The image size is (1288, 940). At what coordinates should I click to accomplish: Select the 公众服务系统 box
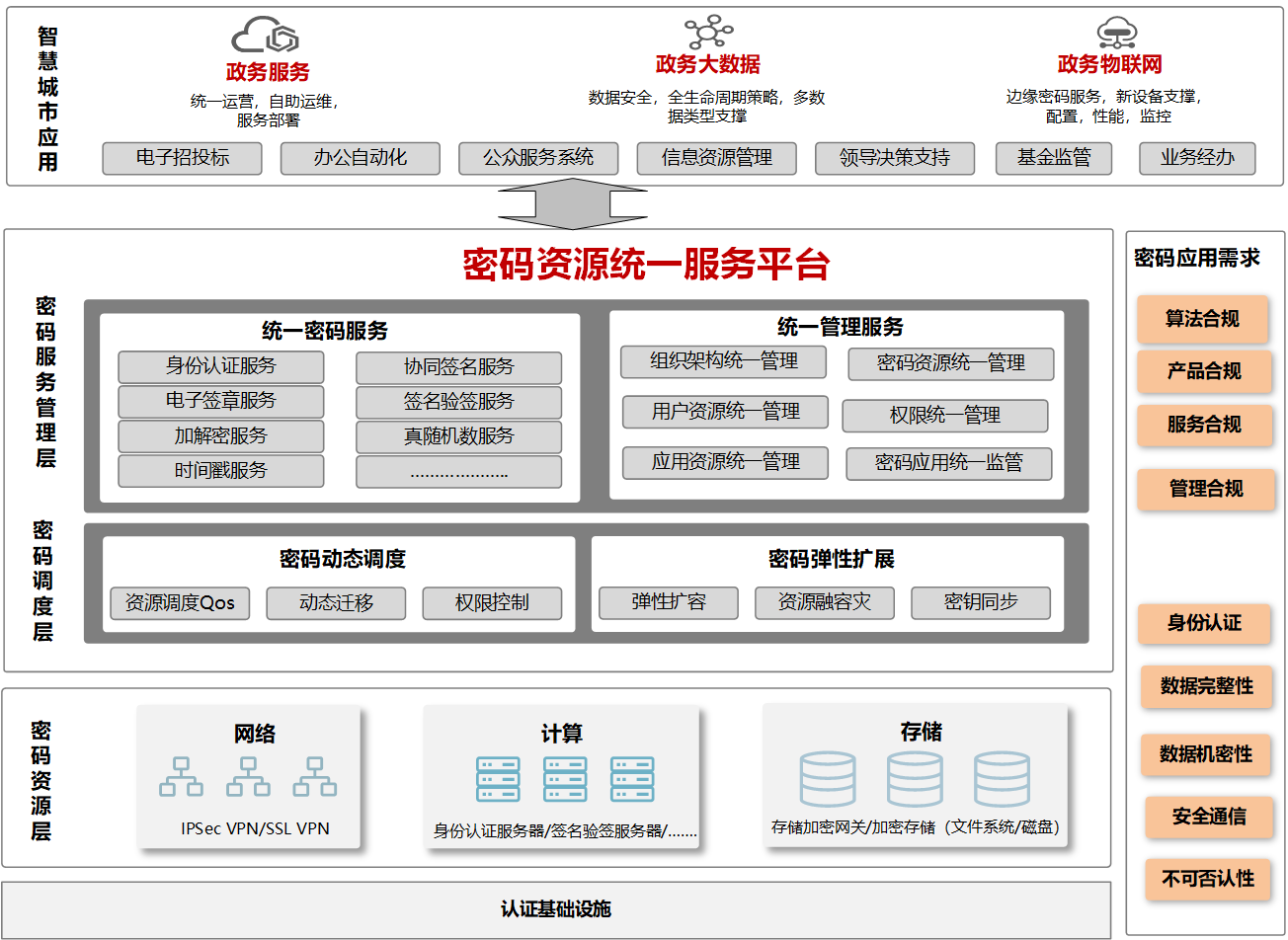(x=538, y=158)
